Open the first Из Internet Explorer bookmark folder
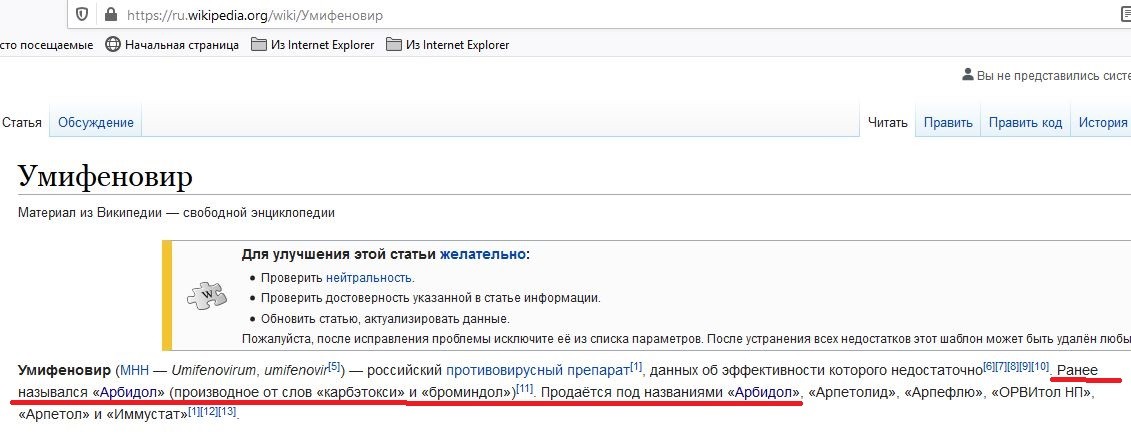This screenshot has height=434, width=1131. coord(312,45)
